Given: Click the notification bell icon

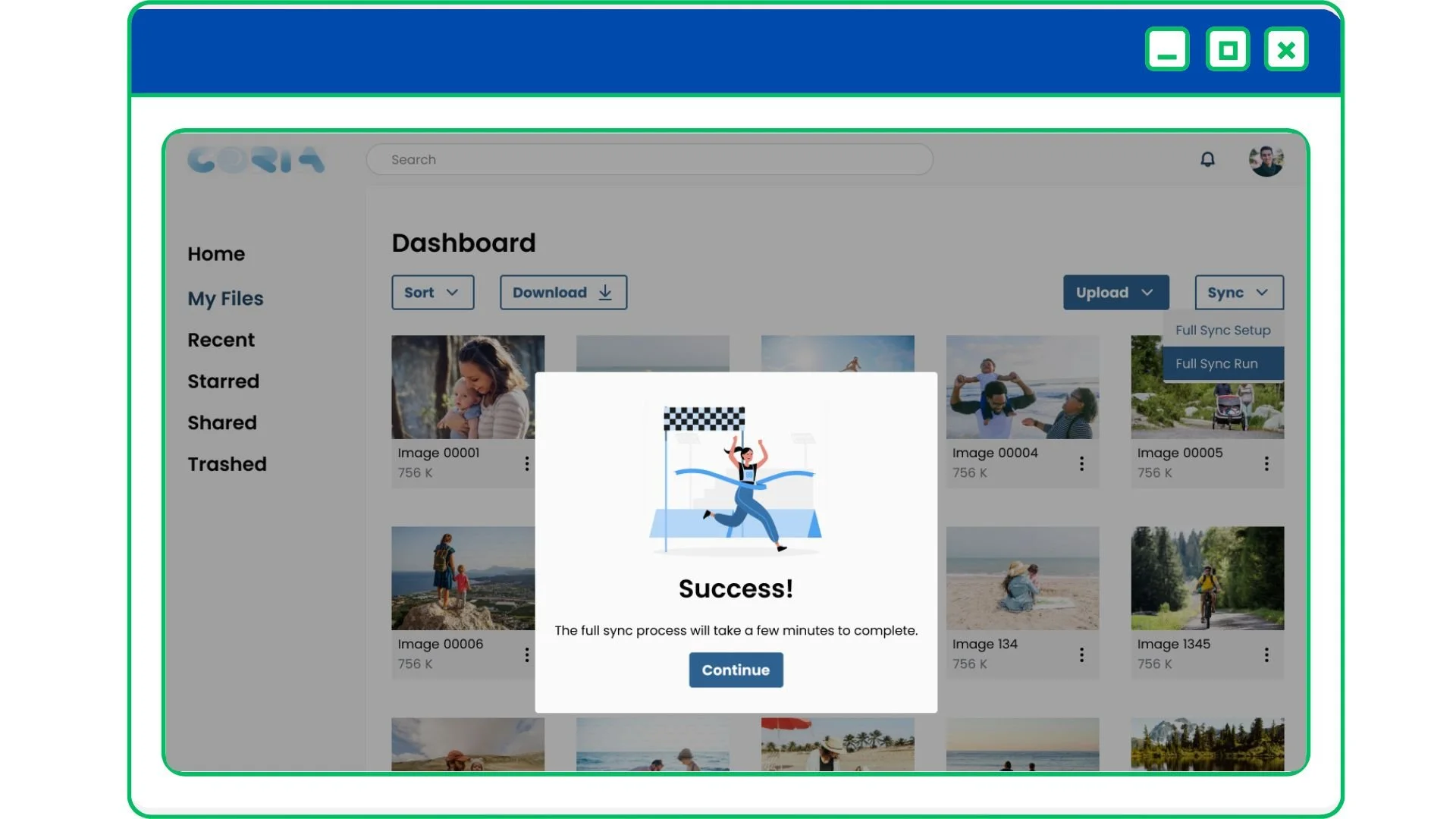Looking at the screenshot, I should [x=1207, y=159].
